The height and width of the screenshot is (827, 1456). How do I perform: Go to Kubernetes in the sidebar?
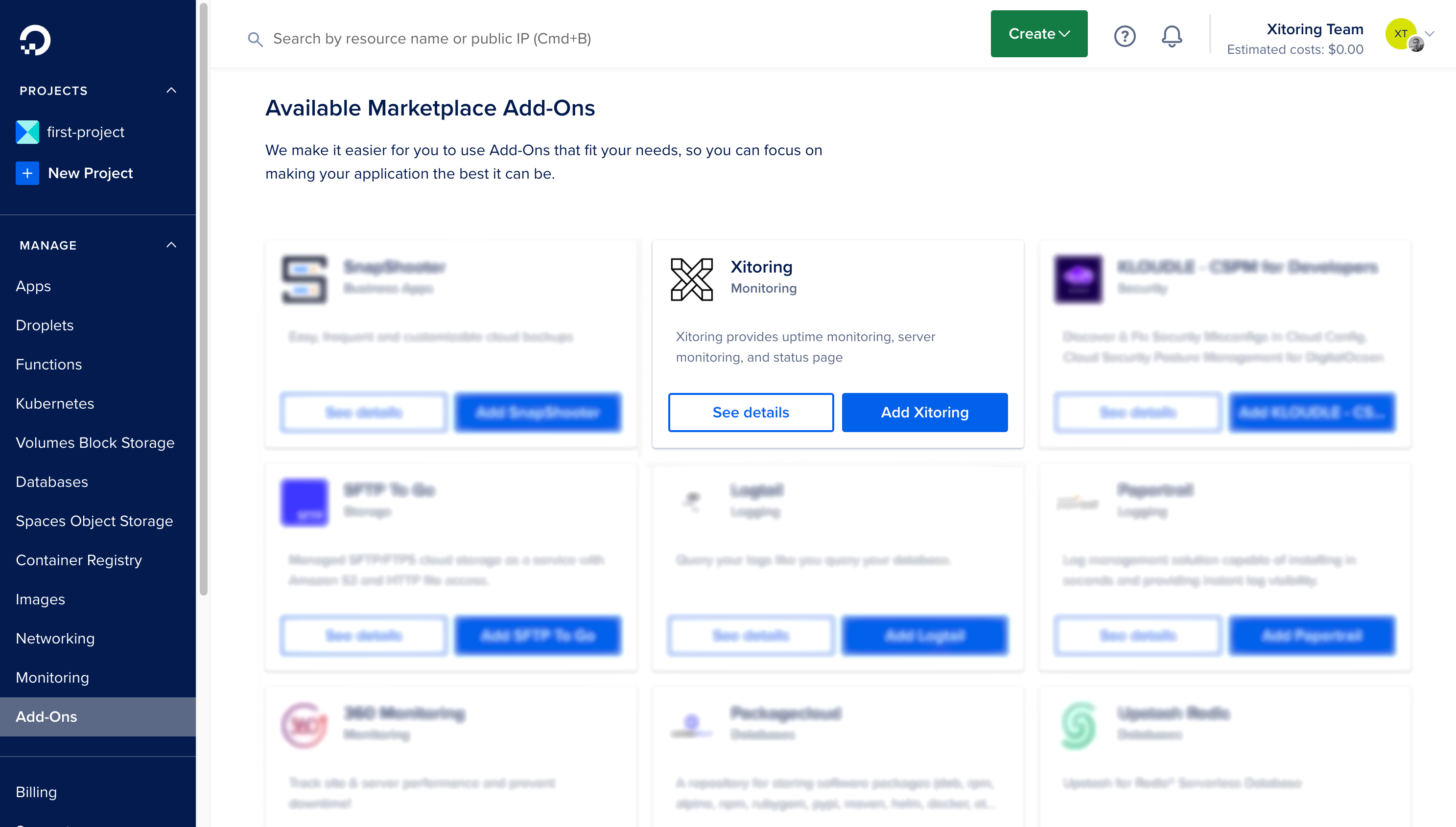(54, 403)
